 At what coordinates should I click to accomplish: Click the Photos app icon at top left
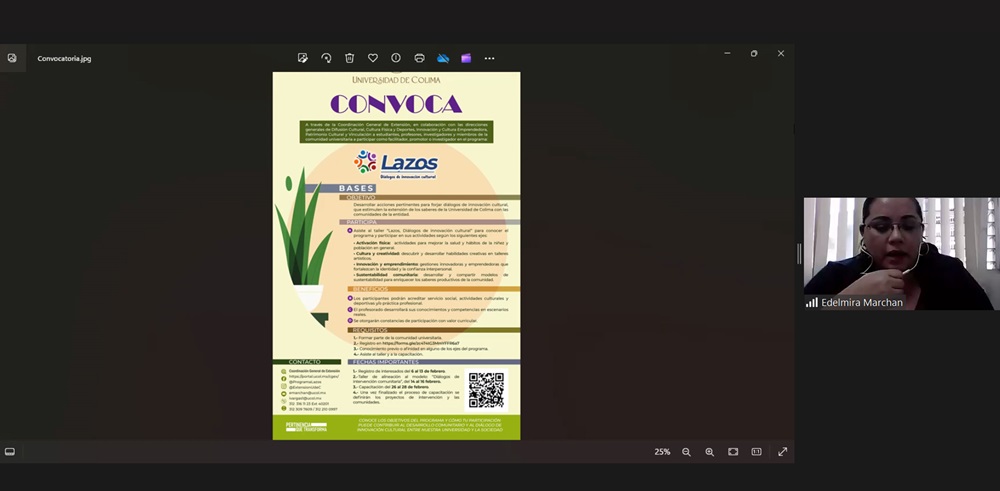click(x=12, y=58)
